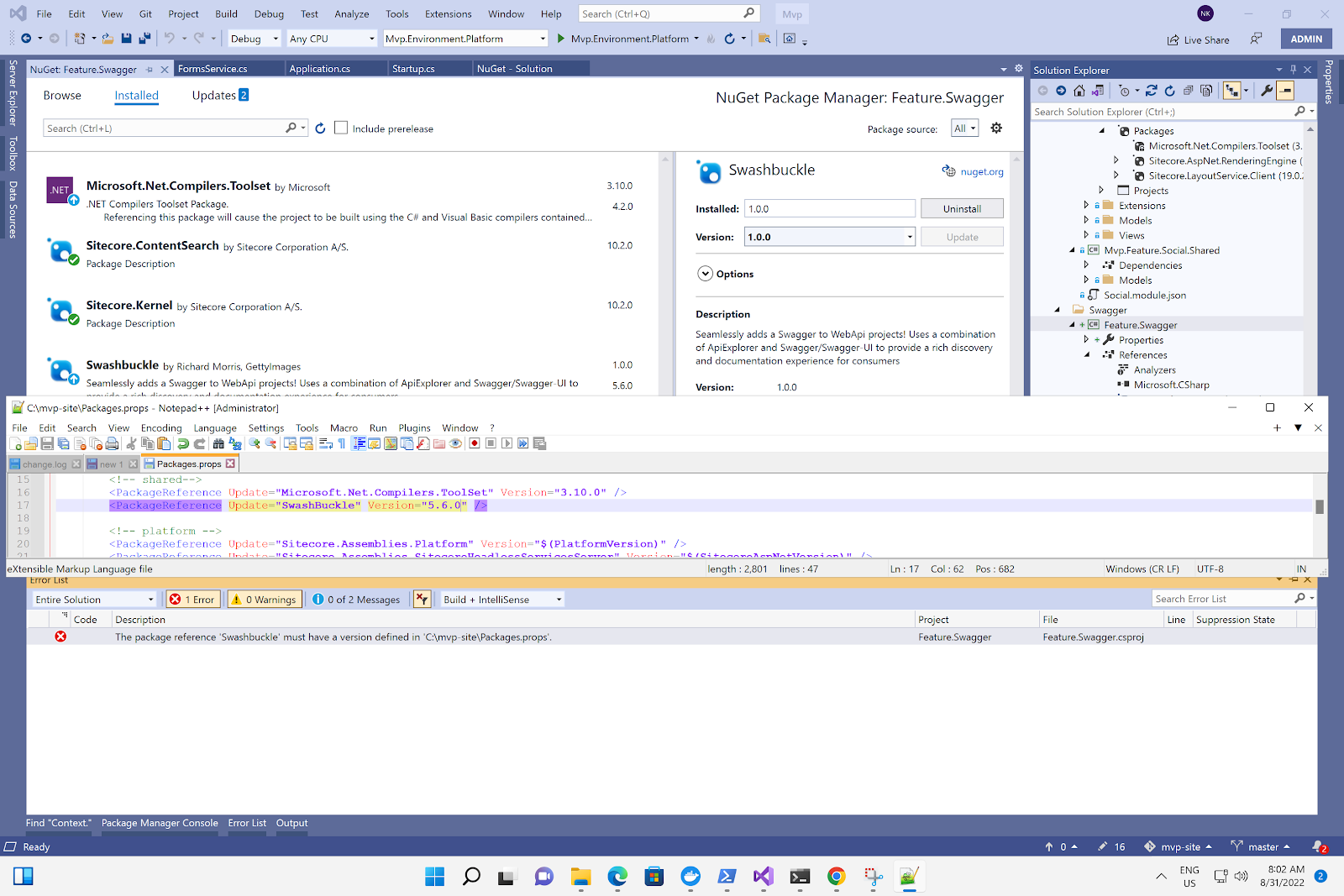The width and height of the screenshot is (1344, 896).
Task: Click nuget.org link in package details
Action: click(982, 171)
